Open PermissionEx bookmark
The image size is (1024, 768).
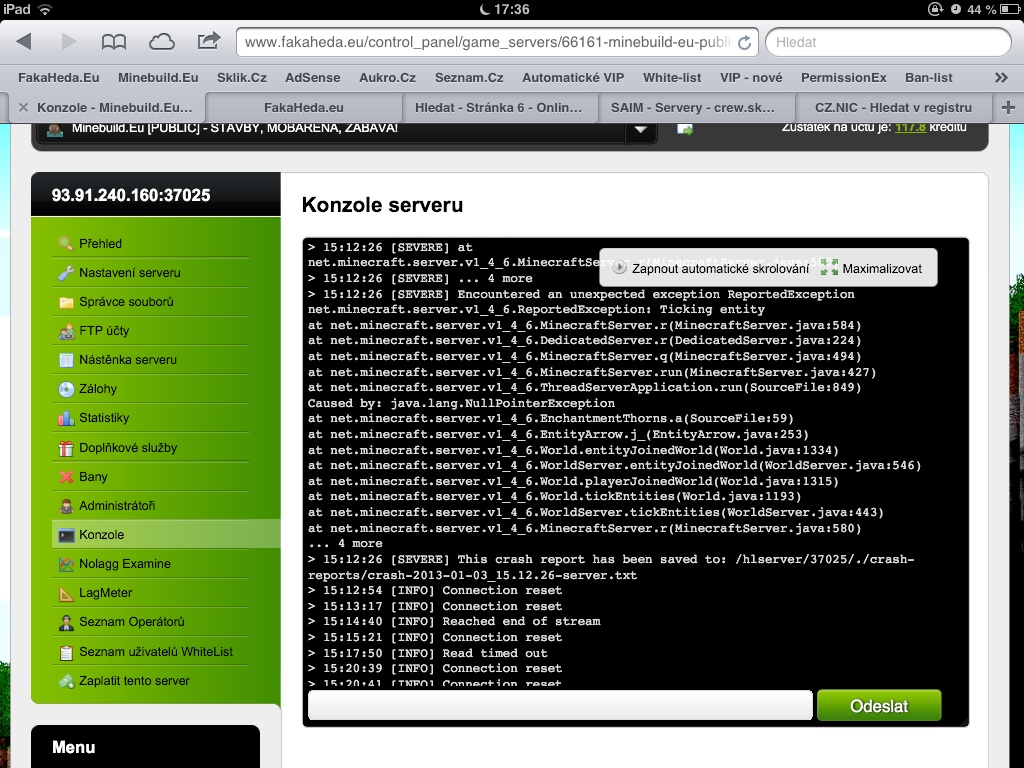[x=844, y=78]
